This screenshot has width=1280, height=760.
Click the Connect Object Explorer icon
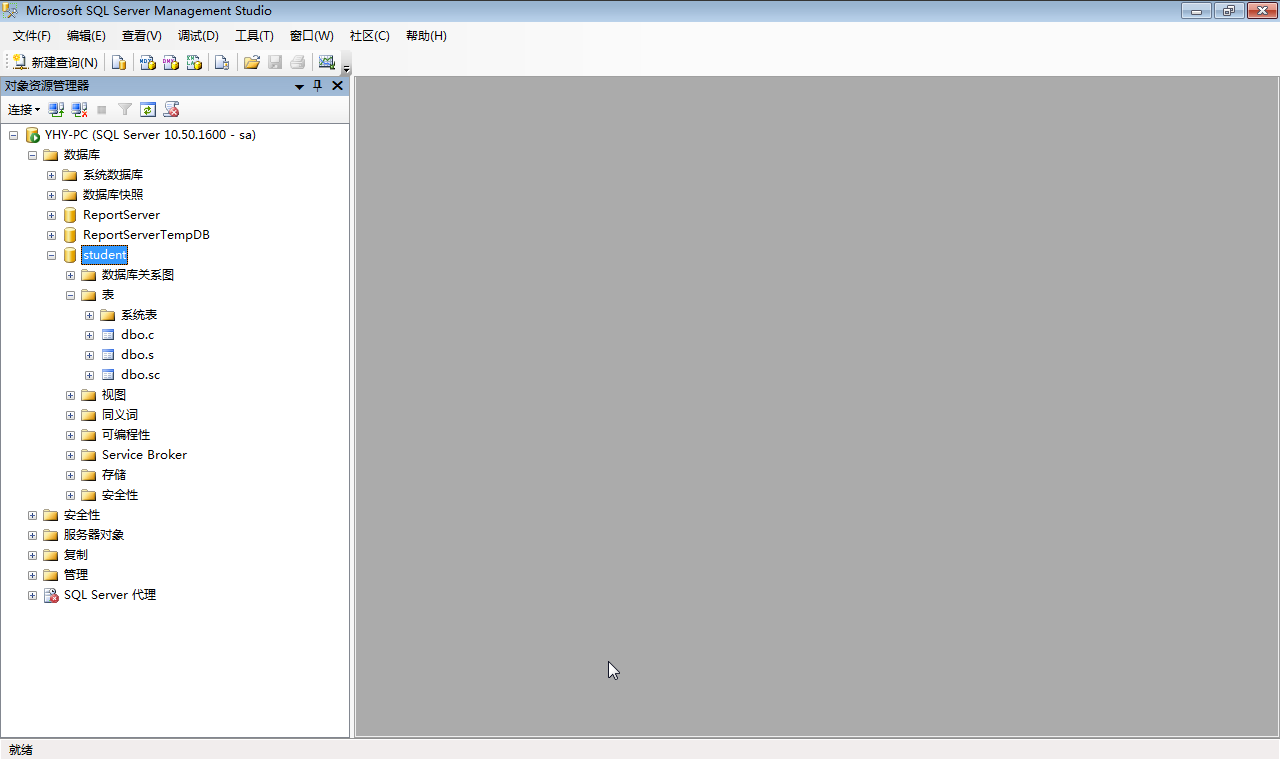point(57,109)
